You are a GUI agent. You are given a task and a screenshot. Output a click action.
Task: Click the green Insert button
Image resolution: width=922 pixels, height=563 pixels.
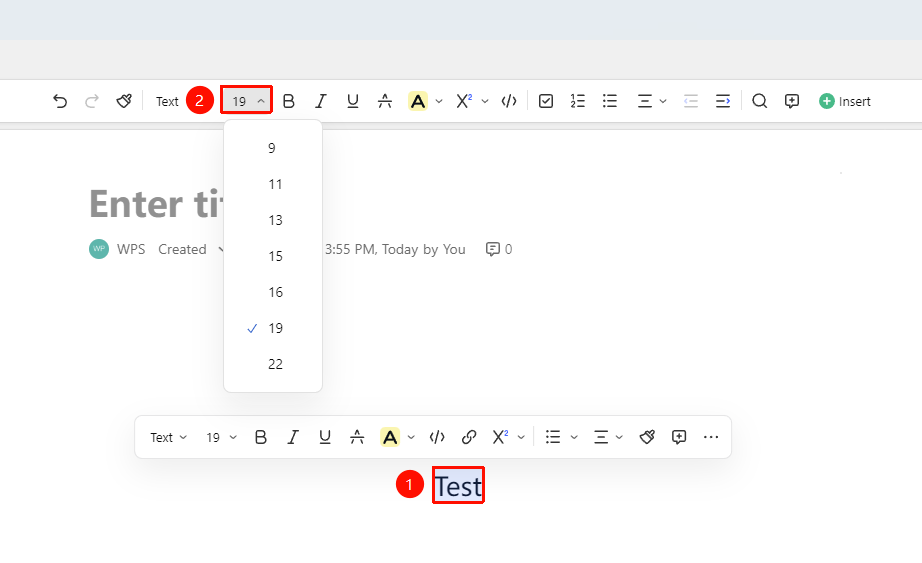(844, 101)
